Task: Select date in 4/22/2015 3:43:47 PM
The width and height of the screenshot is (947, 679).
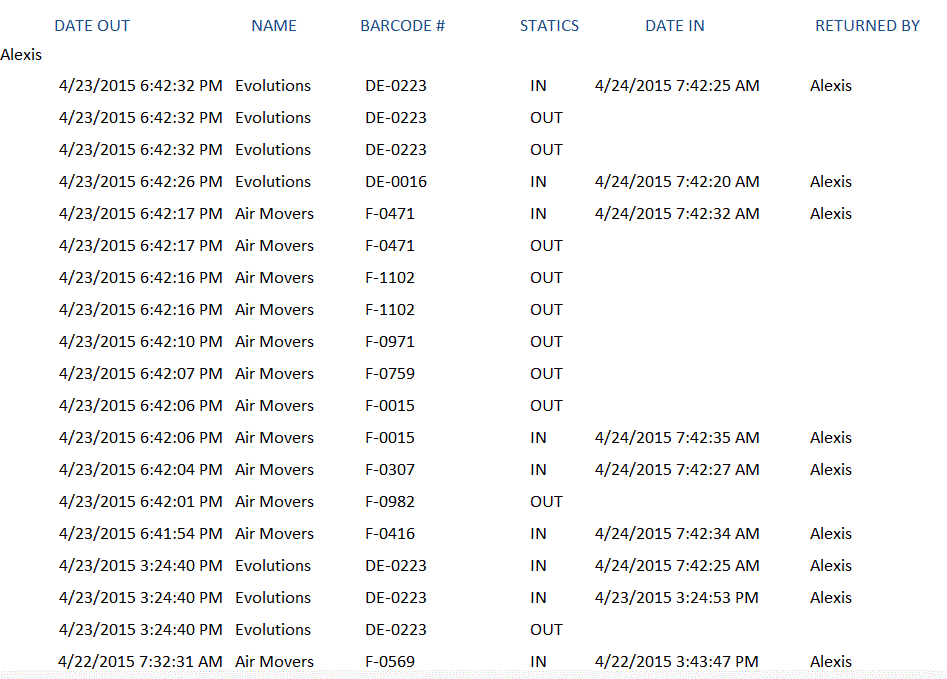Action: click(676, 662)
